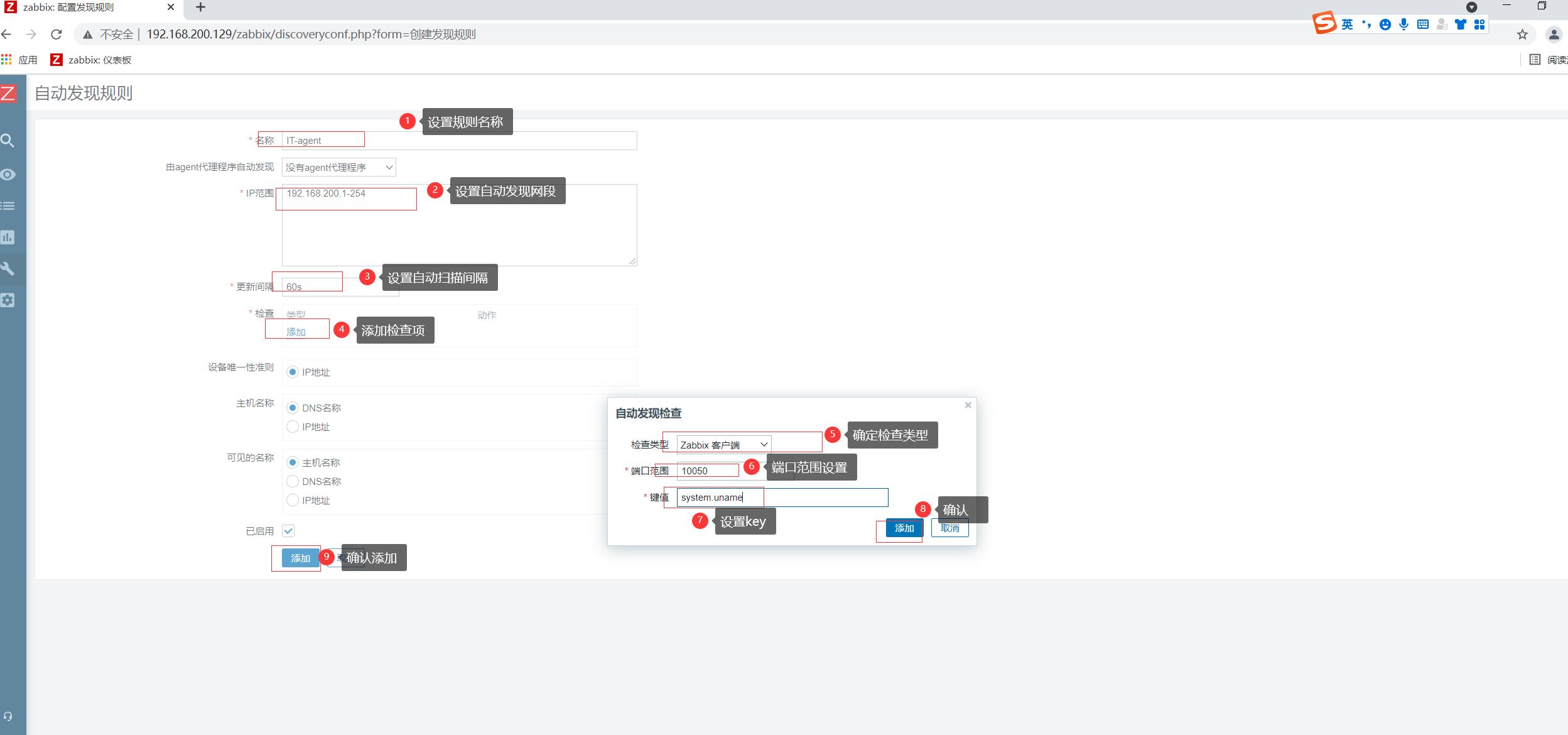
Task: Click the graph/chart icon in sidebar
Action: tap(12, 237)
